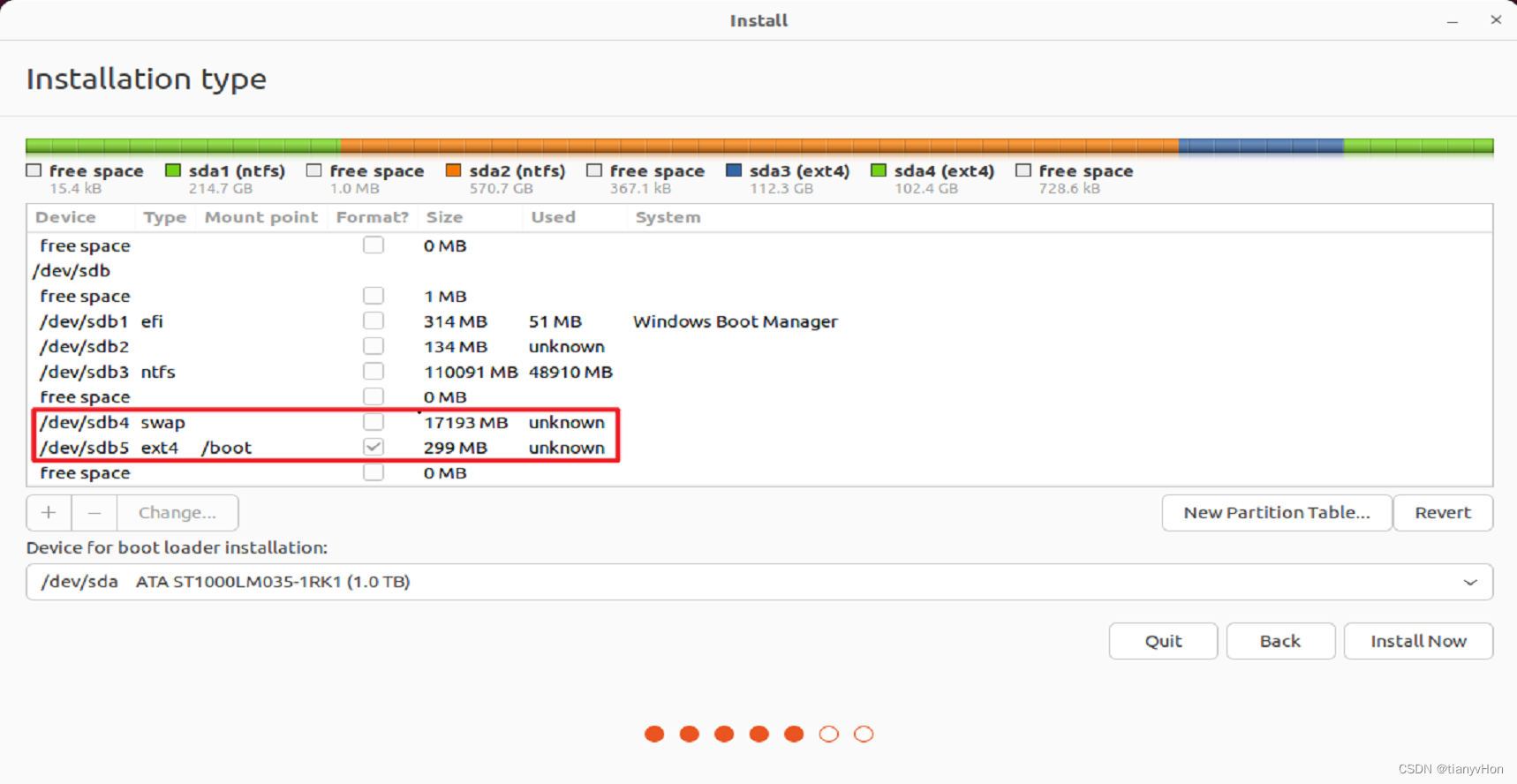This screenshot has width=1517, height=784.
Task: Go Back to previous step
Action: (1280, 641)
